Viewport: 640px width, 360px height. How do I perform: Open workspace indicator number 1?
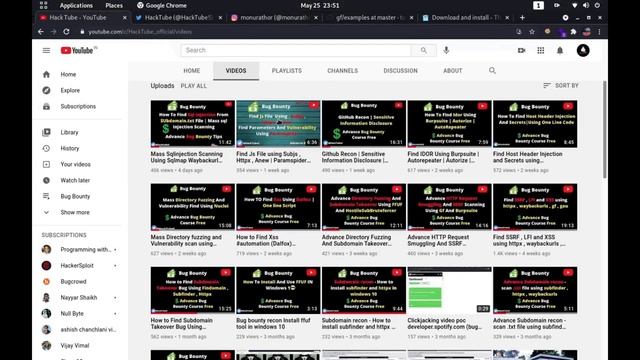click(x=538, y=5)
